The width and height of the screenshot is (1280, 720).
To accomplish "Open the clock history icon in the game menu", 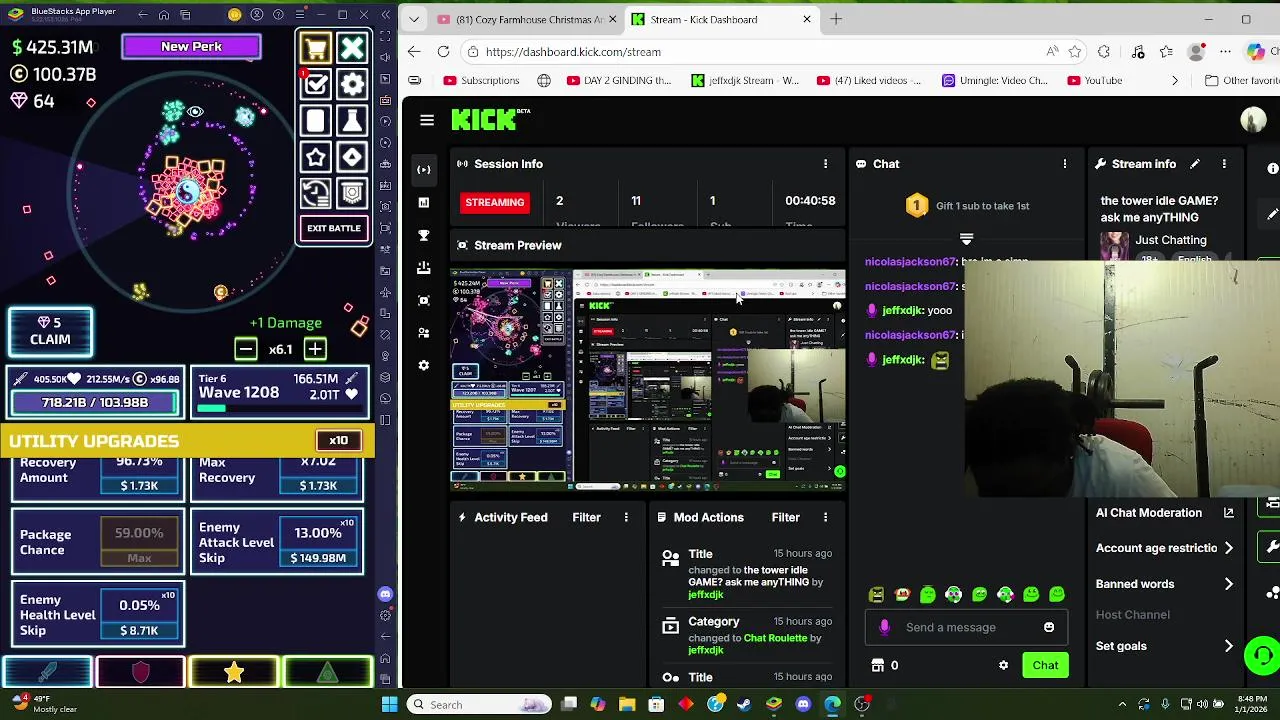I will click(x=315, y=193).
